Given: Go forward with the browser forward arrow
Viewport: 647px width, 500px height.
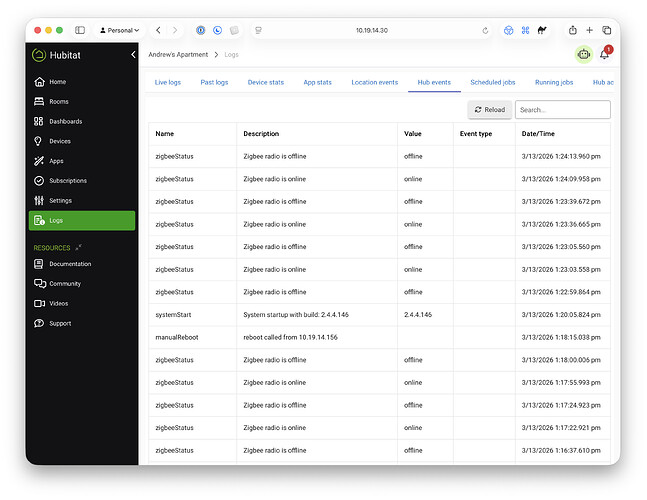Looking at the screenshot, I should pos(175,30).
